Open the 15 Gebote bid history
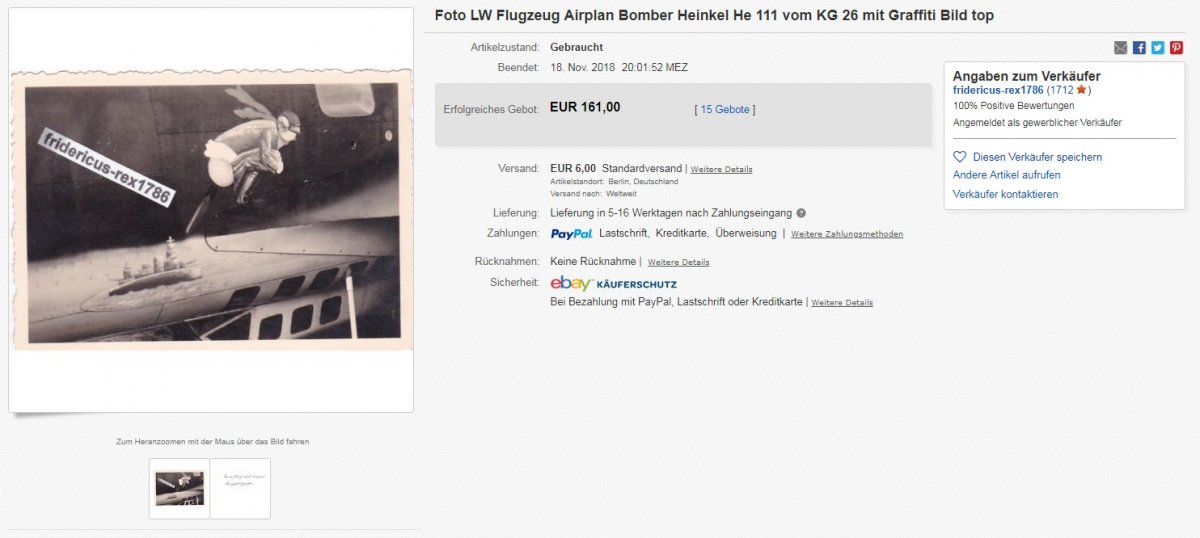The height and width of the screenshot is (538, 1200). click(x=725, y=109)
